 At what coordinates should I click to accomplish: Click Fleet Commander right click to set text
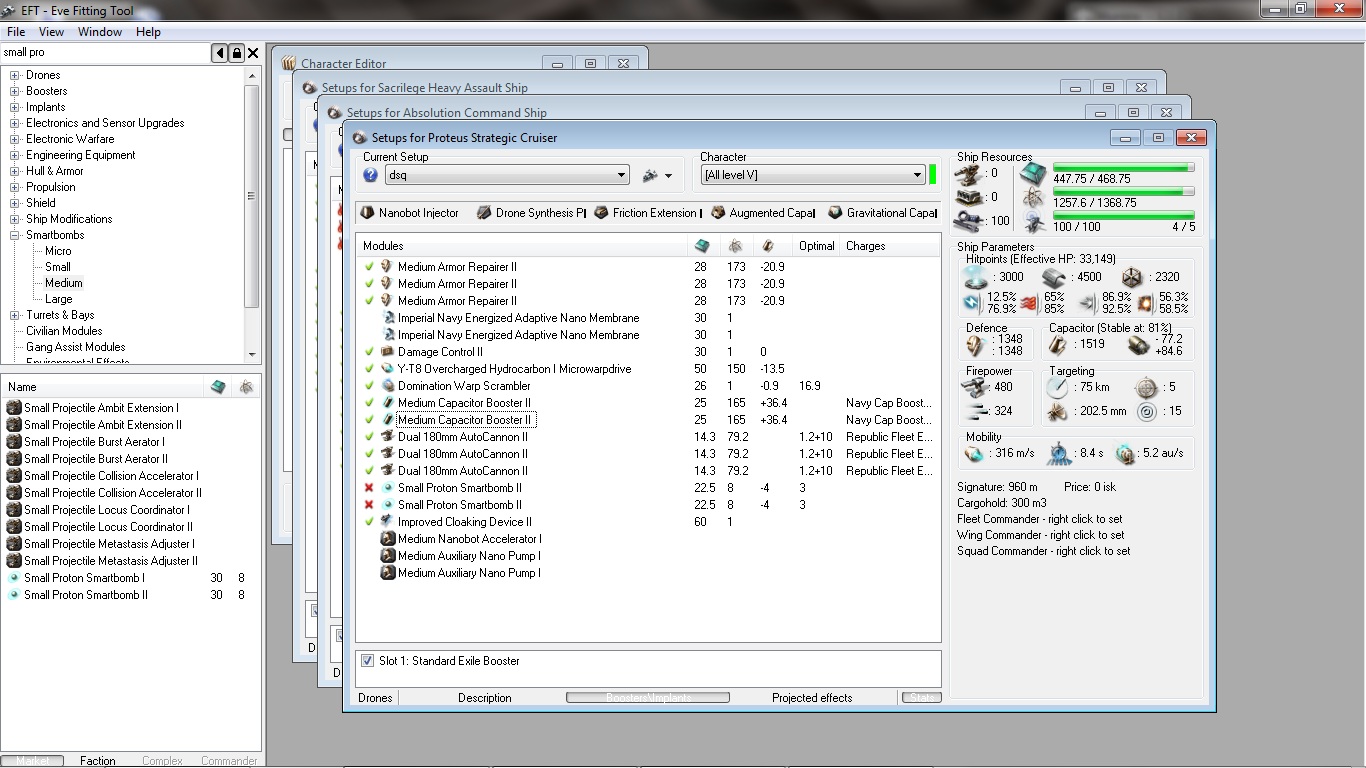tap(1039, 519)
